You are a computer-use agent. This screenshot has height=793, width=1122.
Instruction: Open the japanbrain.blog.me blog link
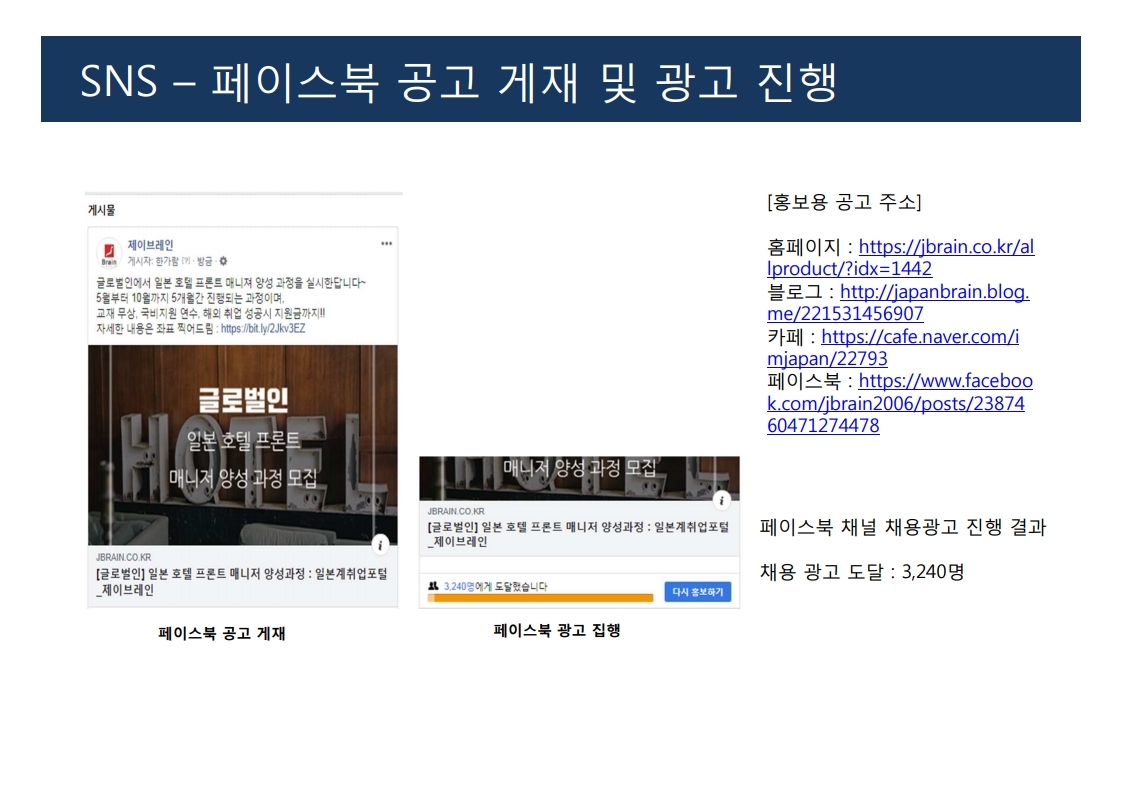(898, 302)
